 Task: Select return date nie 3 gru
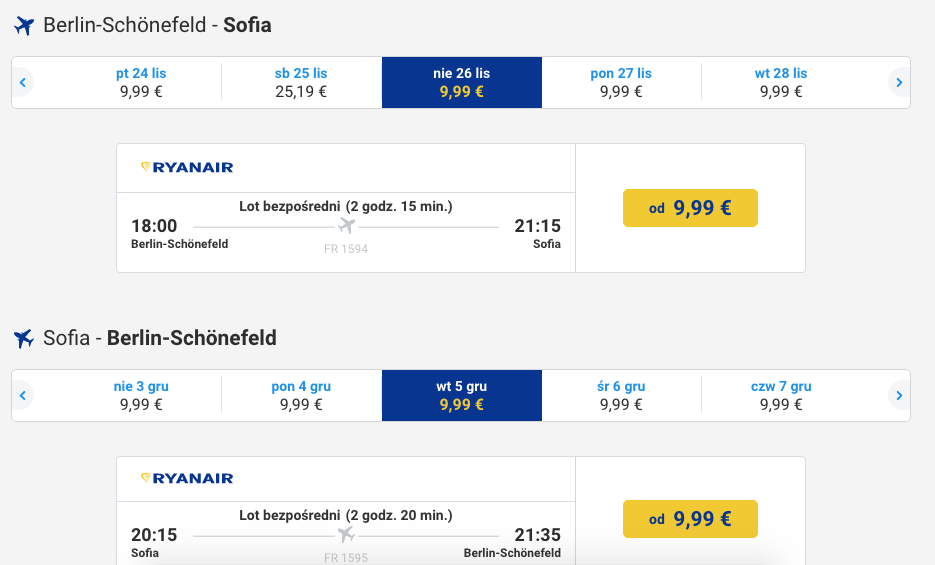(x=141, y=396)
